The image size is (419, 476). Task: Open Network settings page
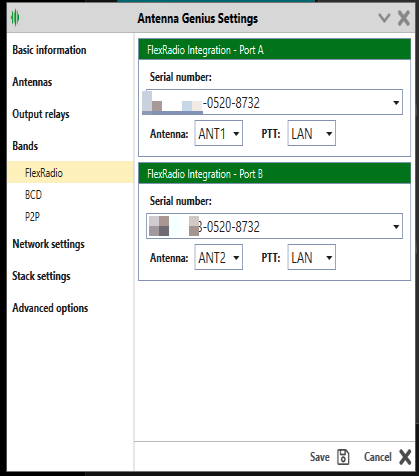49,244
